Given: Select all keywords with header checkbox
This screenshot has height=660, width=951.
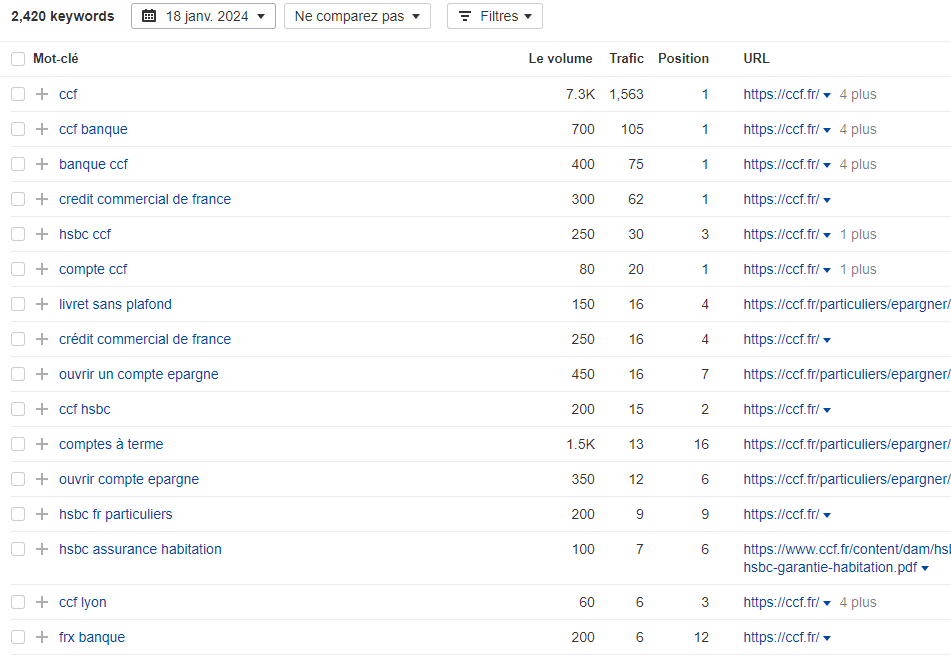Looking at the screenshot, I should [18, 59].
